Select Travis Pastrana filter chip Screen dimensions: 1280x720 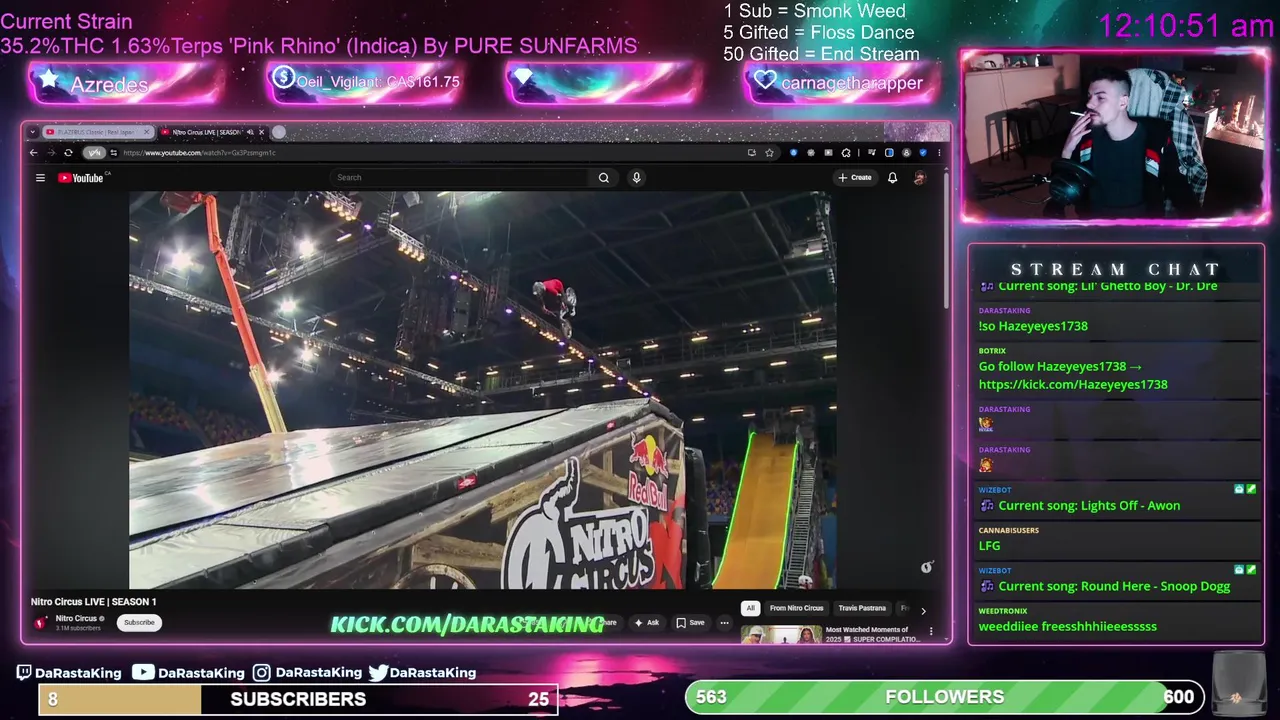pos(862,608)
